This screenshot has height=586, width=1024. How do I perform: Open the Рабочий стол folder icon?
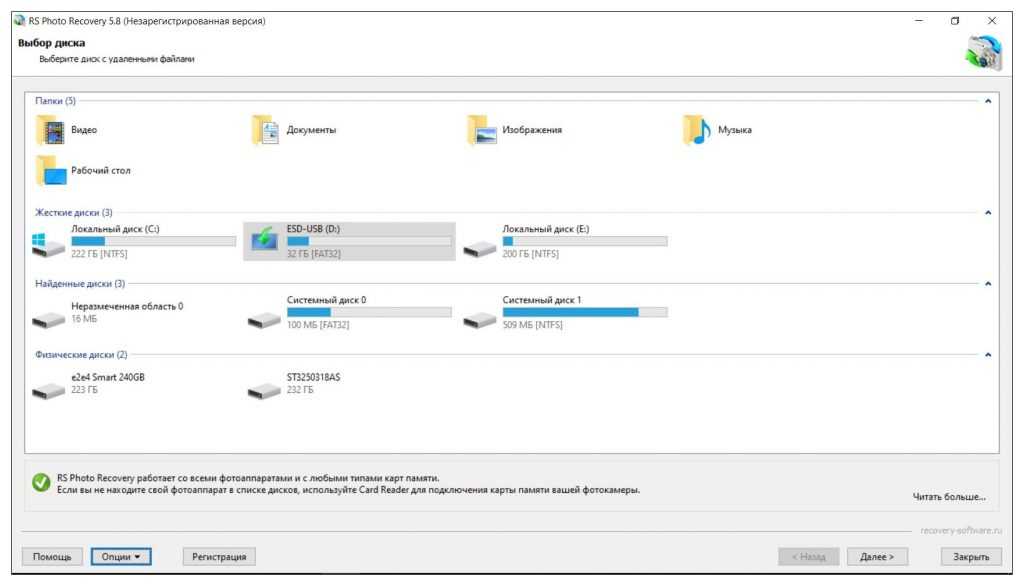click(50, 171)
